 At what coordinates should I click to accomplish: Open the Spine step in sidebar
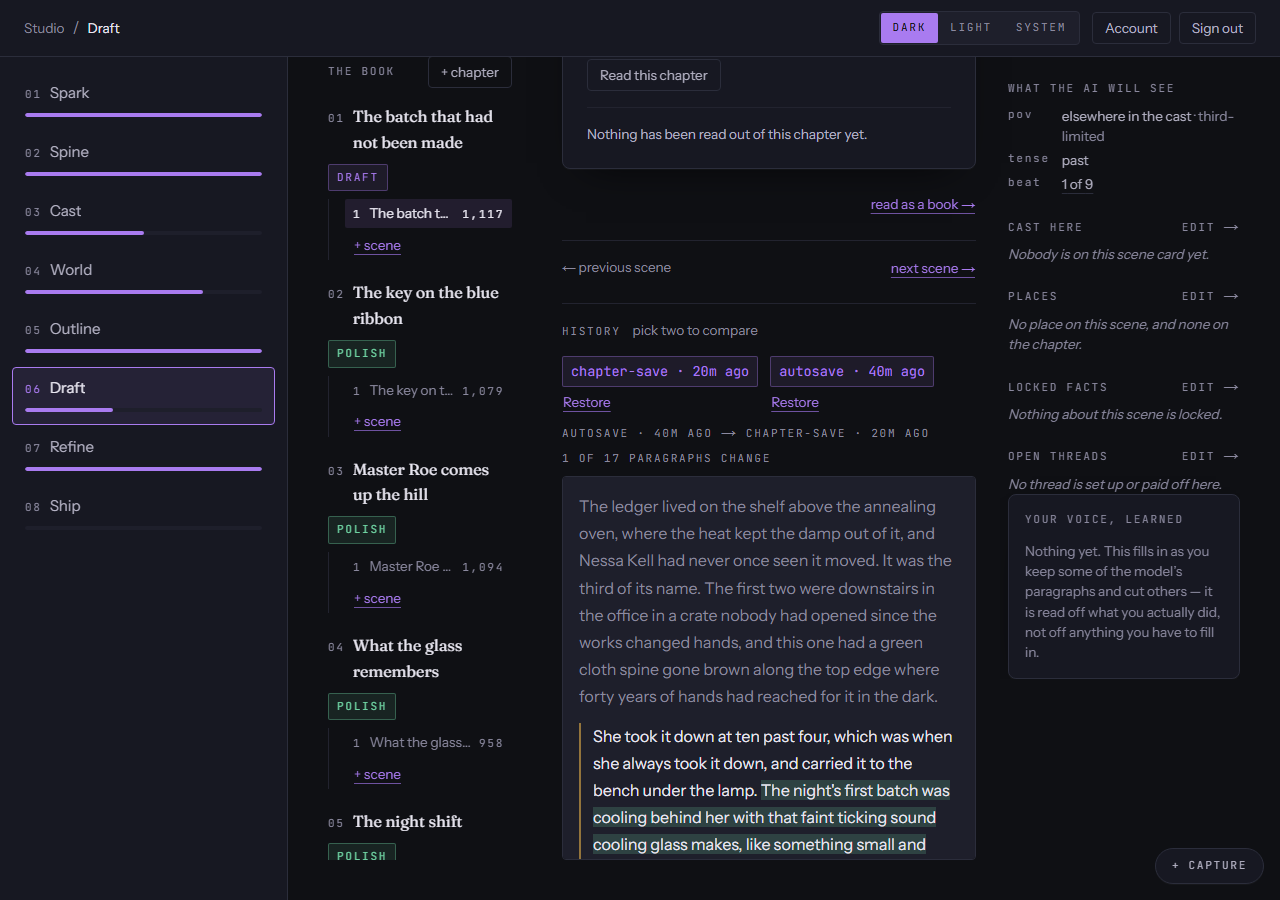pyautogui.click(x=143, y=162)
